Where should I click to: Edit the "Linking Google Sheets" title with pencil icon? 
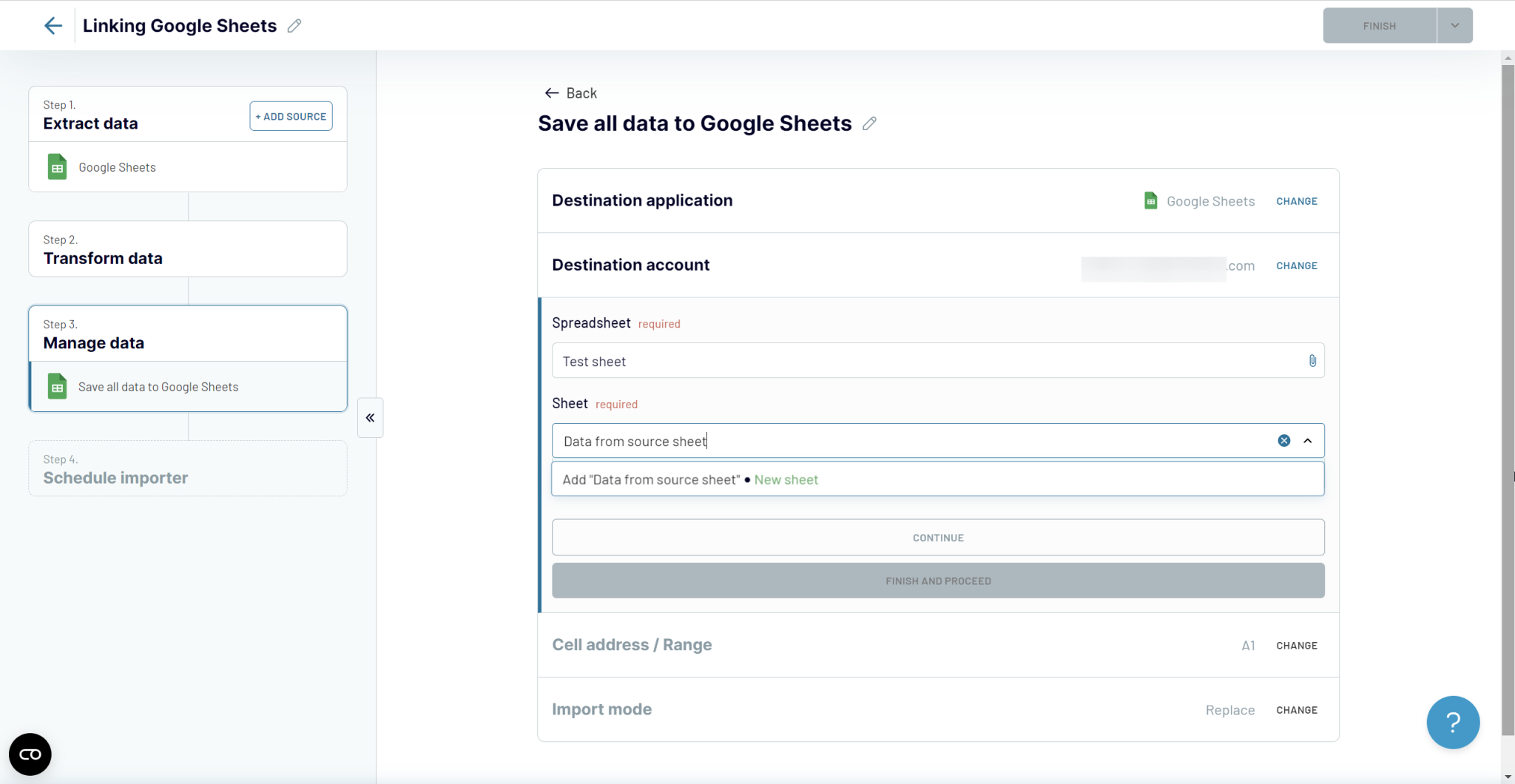[x=294, y=25]
